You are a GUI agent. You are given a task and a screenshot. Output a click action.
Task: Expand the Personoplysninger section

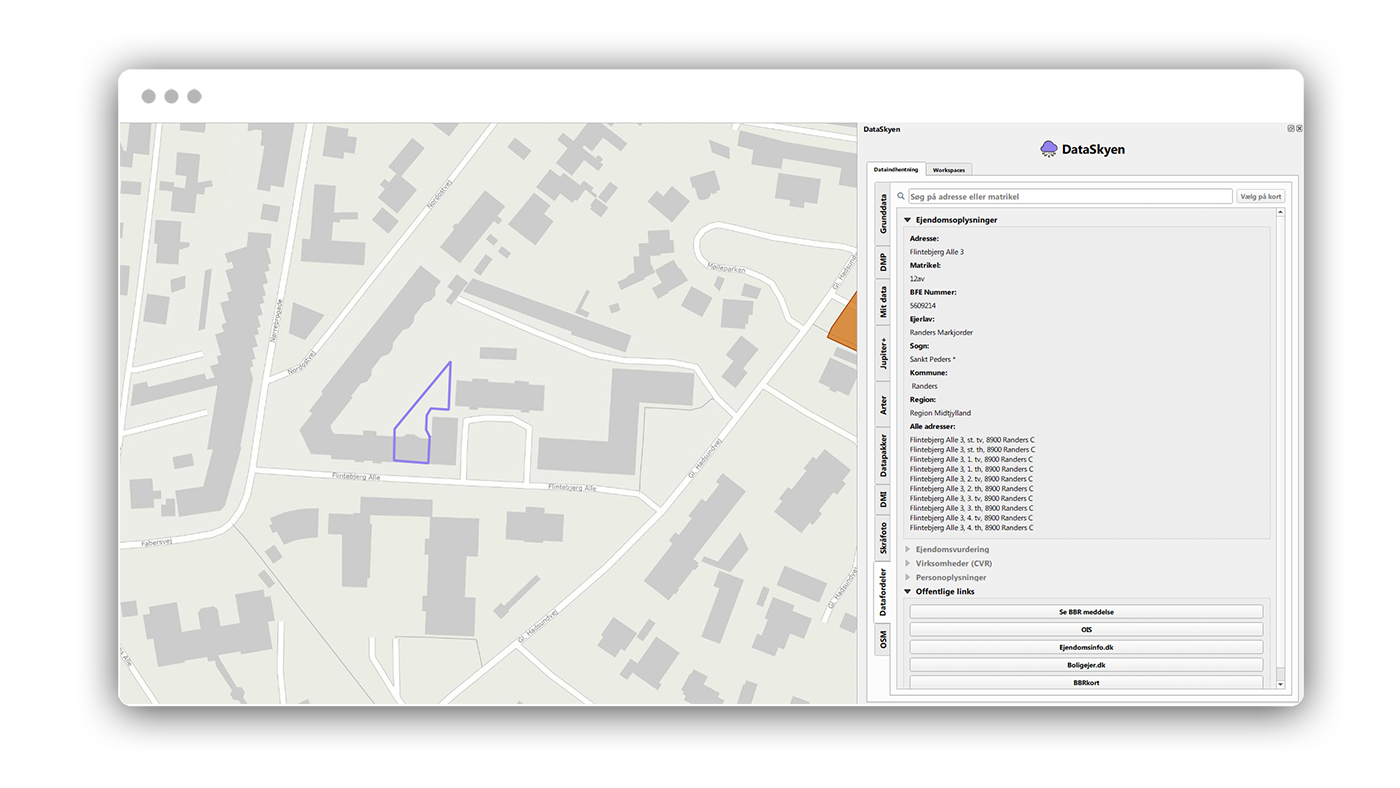(908, 577)
